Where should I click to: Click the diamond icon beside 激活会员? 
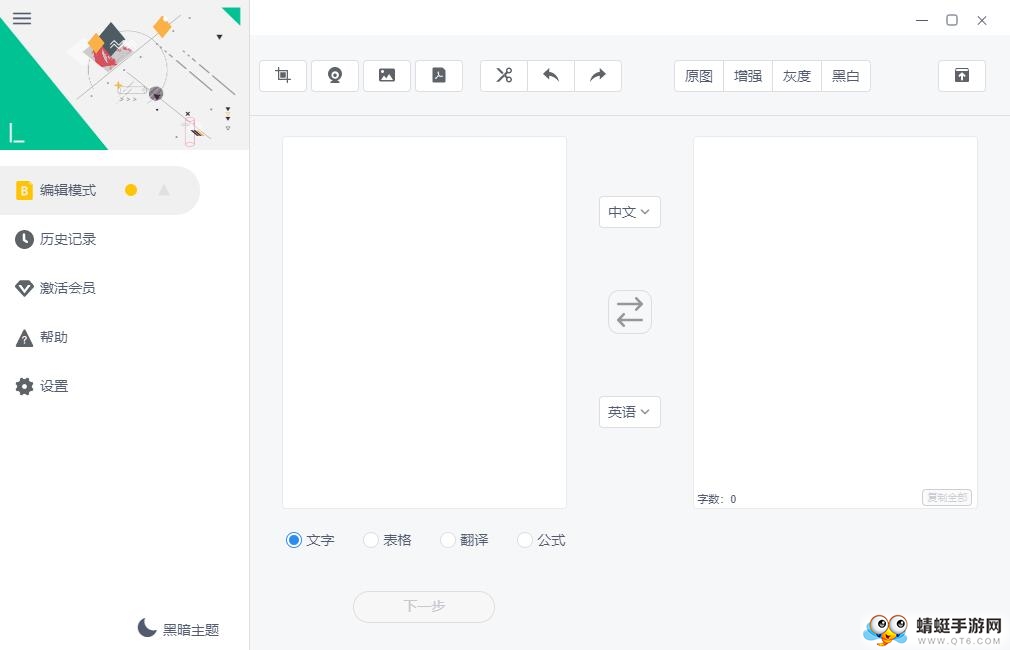tap(24, 288)
